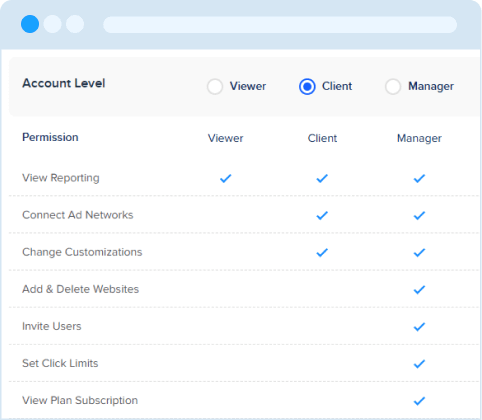Click the blue circle in the window title bar
482x420 pixels.
pyautogui.click(x=30, y=24)
